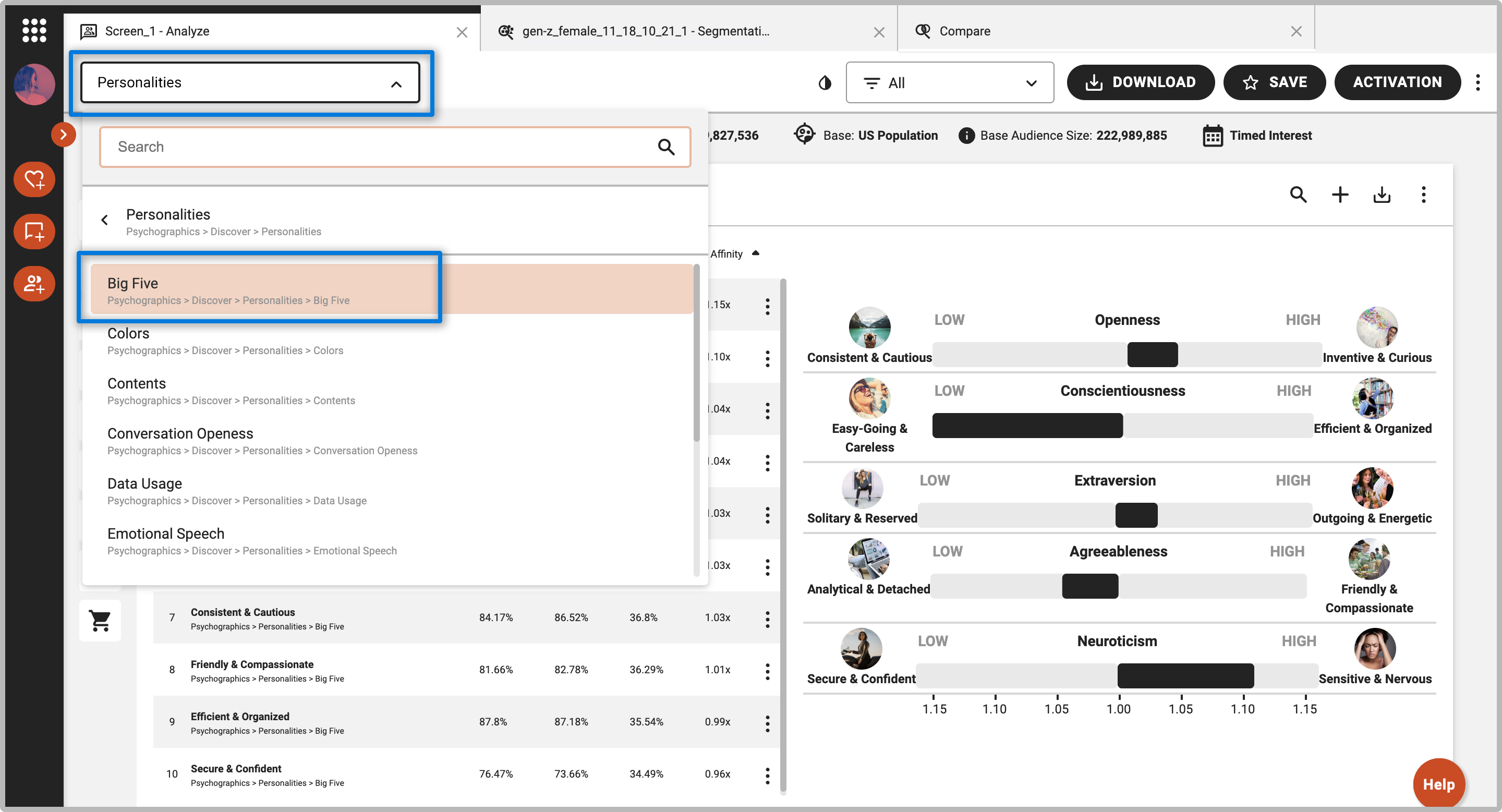Viewport: 1502px width, 812px height.
Task: Click the heart-plus sidebar icon
Action: click(x=34, y=179)
